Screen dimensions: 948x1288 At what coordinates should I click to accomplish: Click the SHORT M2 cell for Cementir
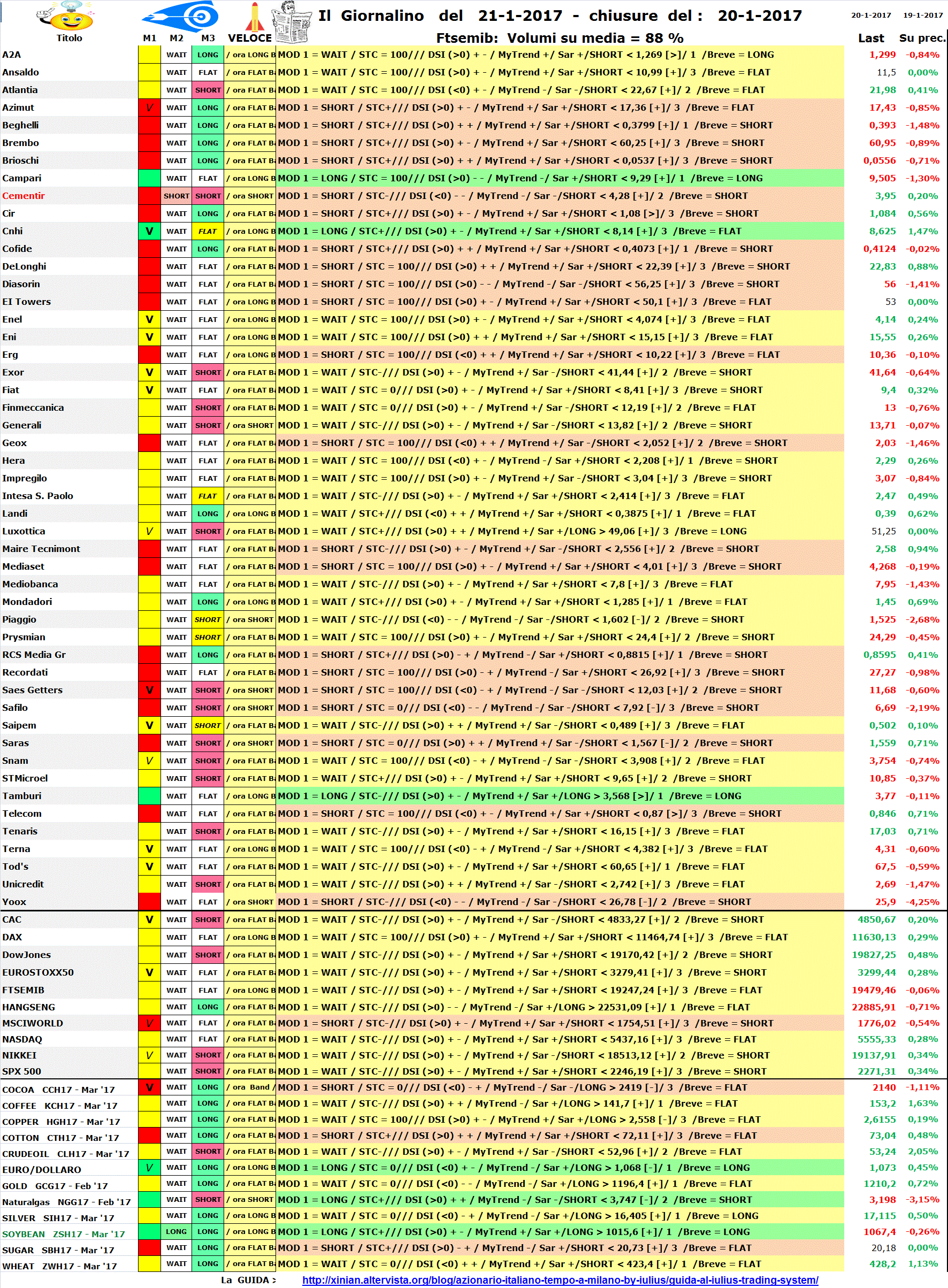tap(176, 196)
